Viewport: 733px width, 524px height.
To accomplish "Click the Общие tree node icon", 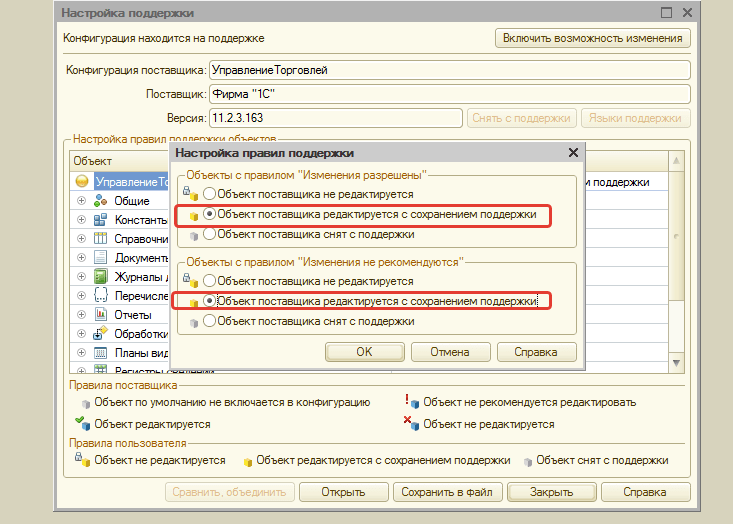I will click(x=100, y=201).
